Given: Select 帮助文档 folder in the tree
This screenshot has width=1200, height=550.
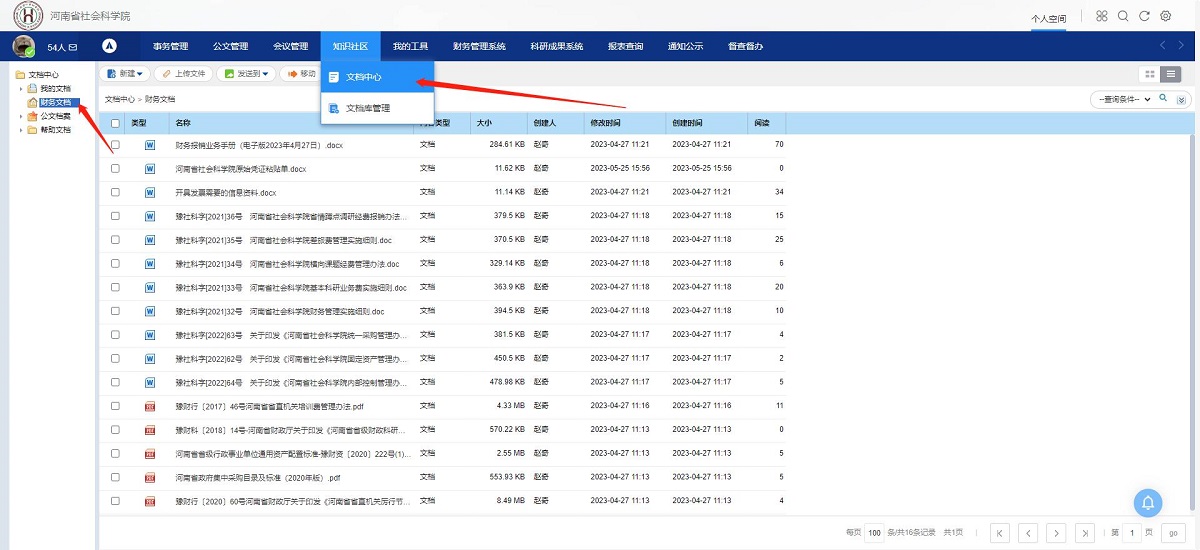Looking at the screenshot, I should click(x=55, y=130).
